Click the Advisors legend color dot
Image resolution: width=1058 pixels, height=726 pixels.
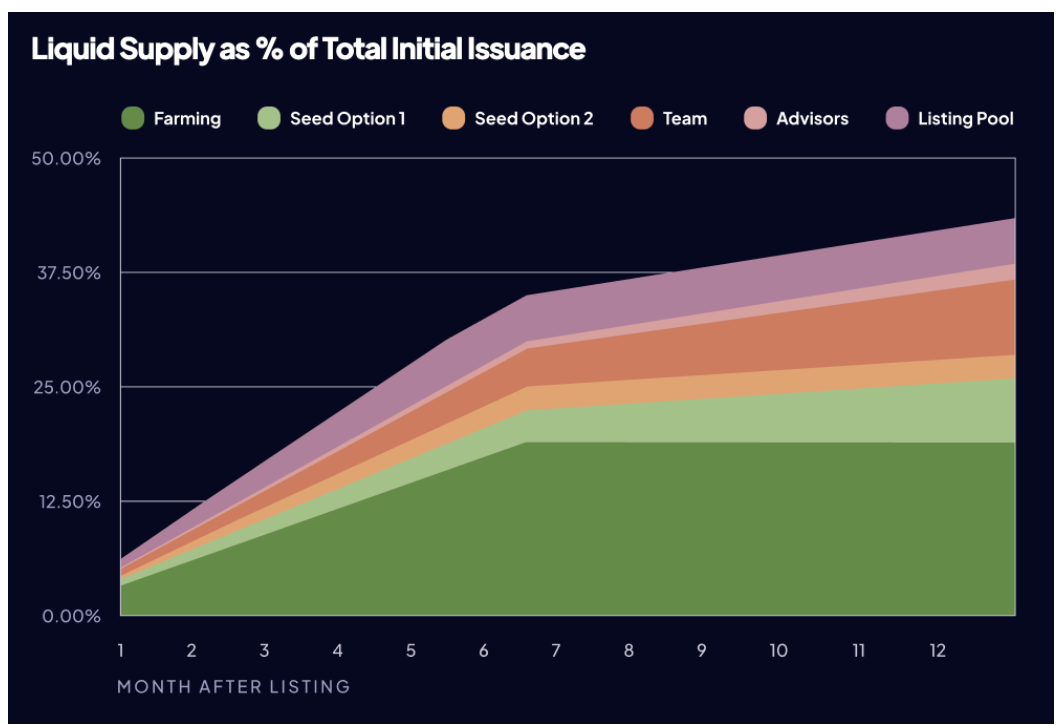pos(755,118)
